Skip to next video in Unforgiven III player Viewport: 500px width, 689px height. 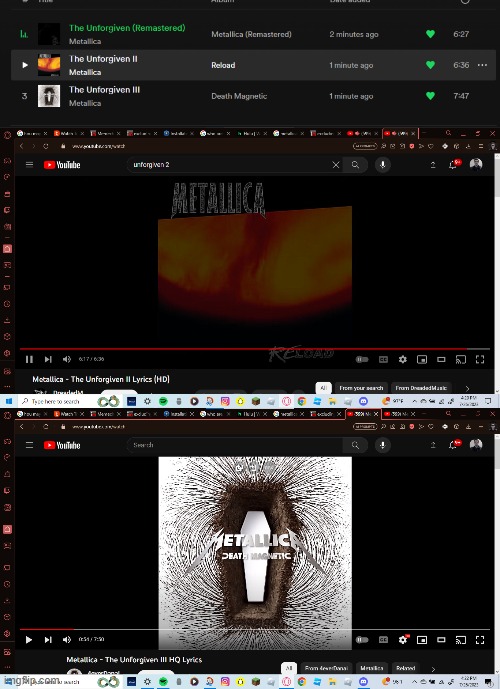[48, 640]
